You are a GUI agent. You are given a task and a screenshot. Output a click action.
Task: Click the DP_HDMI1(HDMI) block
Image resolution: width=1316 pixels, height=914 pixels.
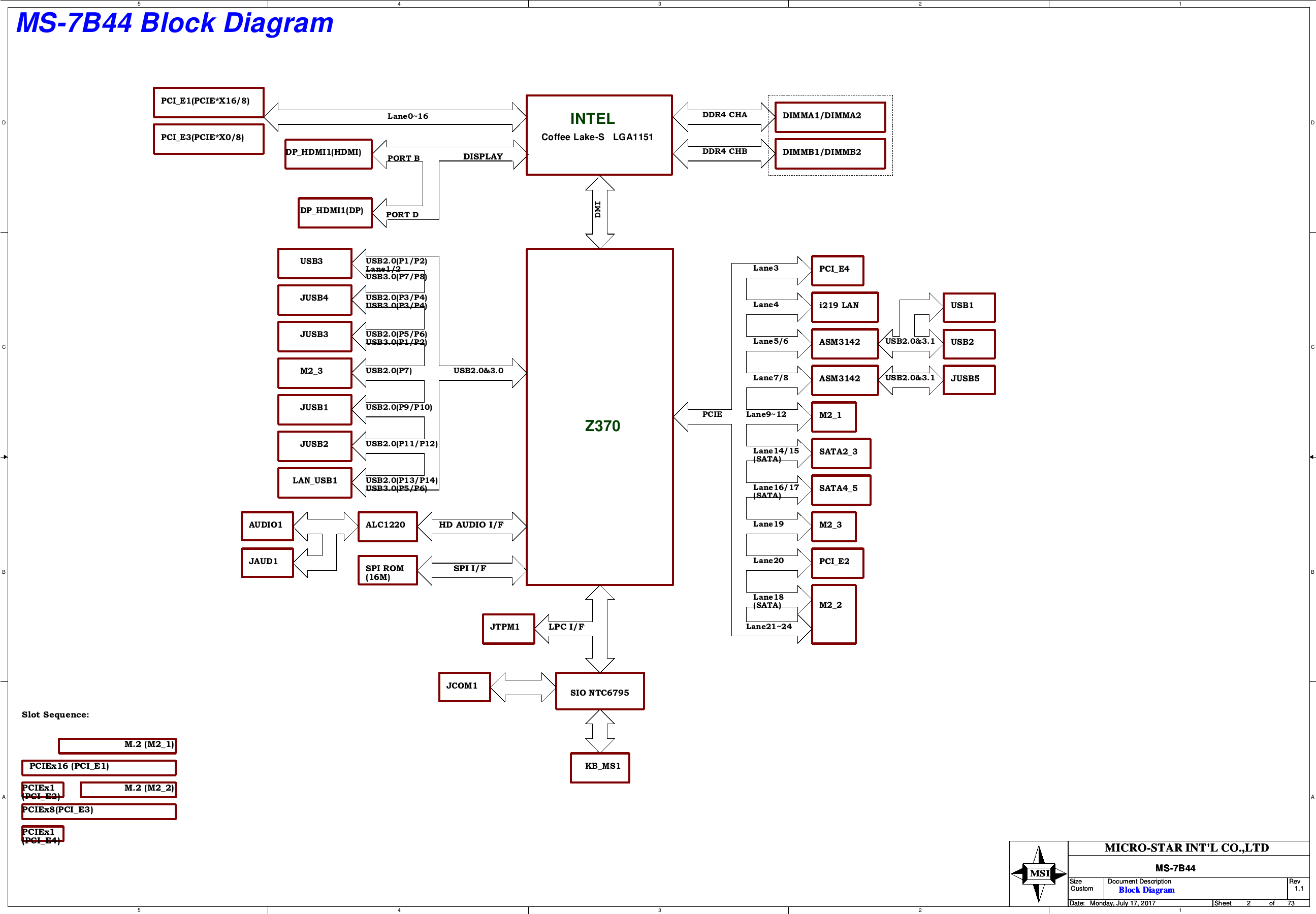pyautogui.click(x=329, y=154)
